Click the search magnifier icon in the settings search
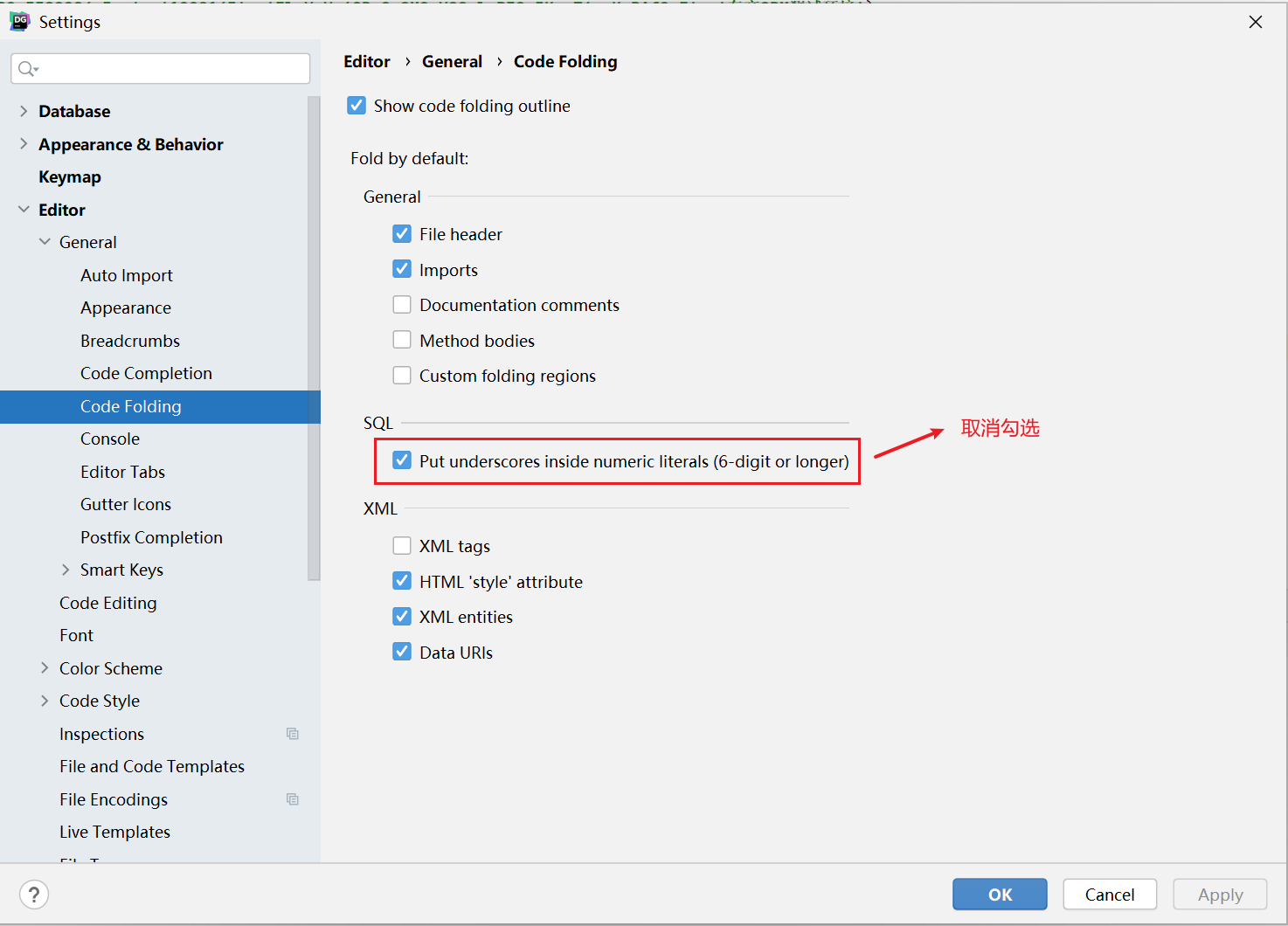 [x=27, y=69]
